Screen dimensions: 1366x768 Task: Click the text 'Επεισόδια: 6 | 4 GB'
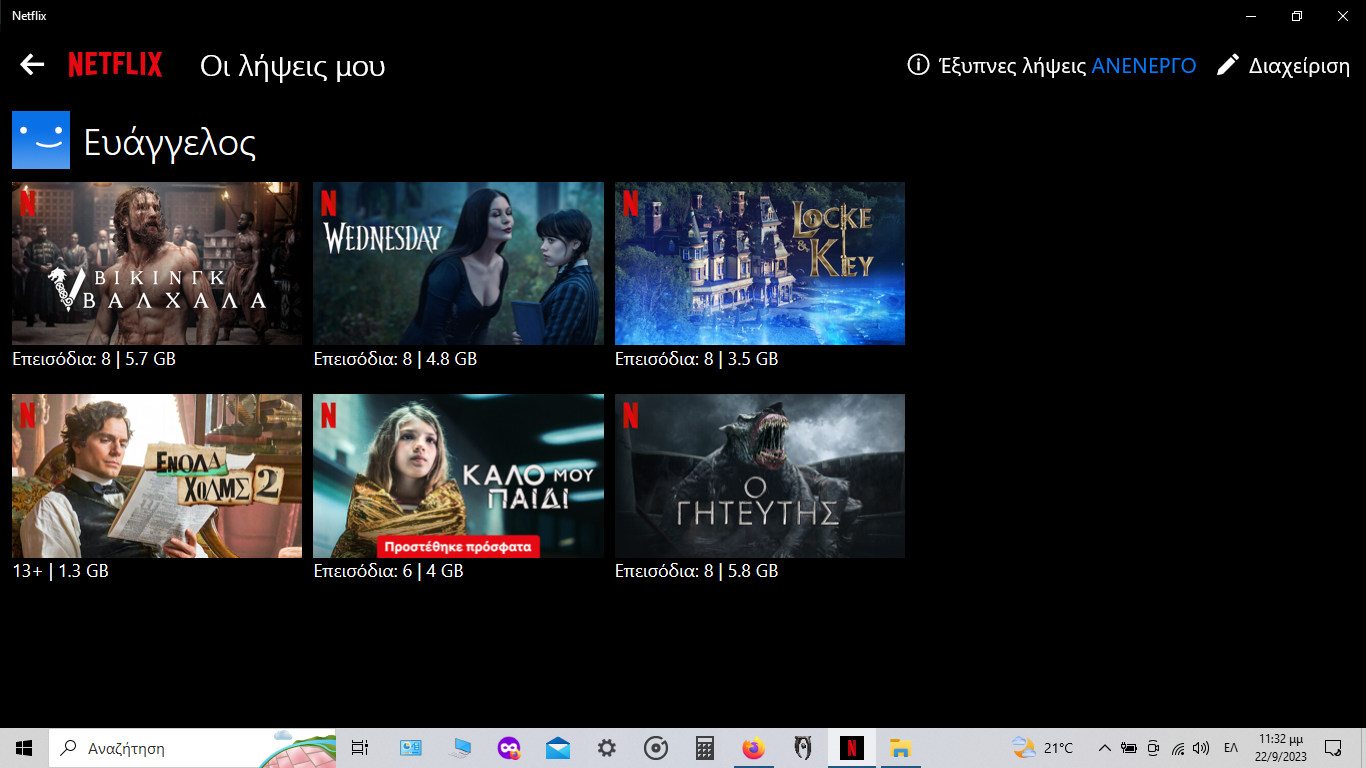click(x=388, y=571)
